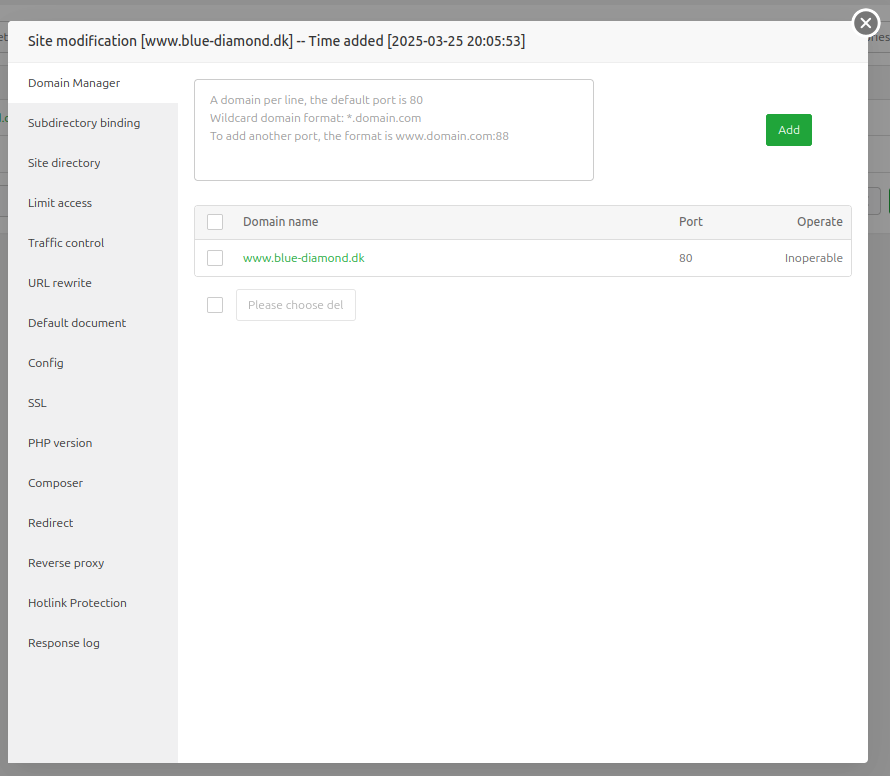Image resolution: width=890 pixels, height=776 pixels.
Task: Open Hotlink Protection settings
Action: coord(93,603)
